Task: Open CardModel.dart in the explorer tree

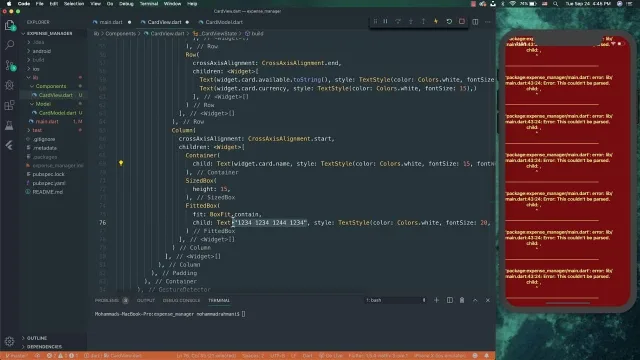Action: [x=58, y=113]
